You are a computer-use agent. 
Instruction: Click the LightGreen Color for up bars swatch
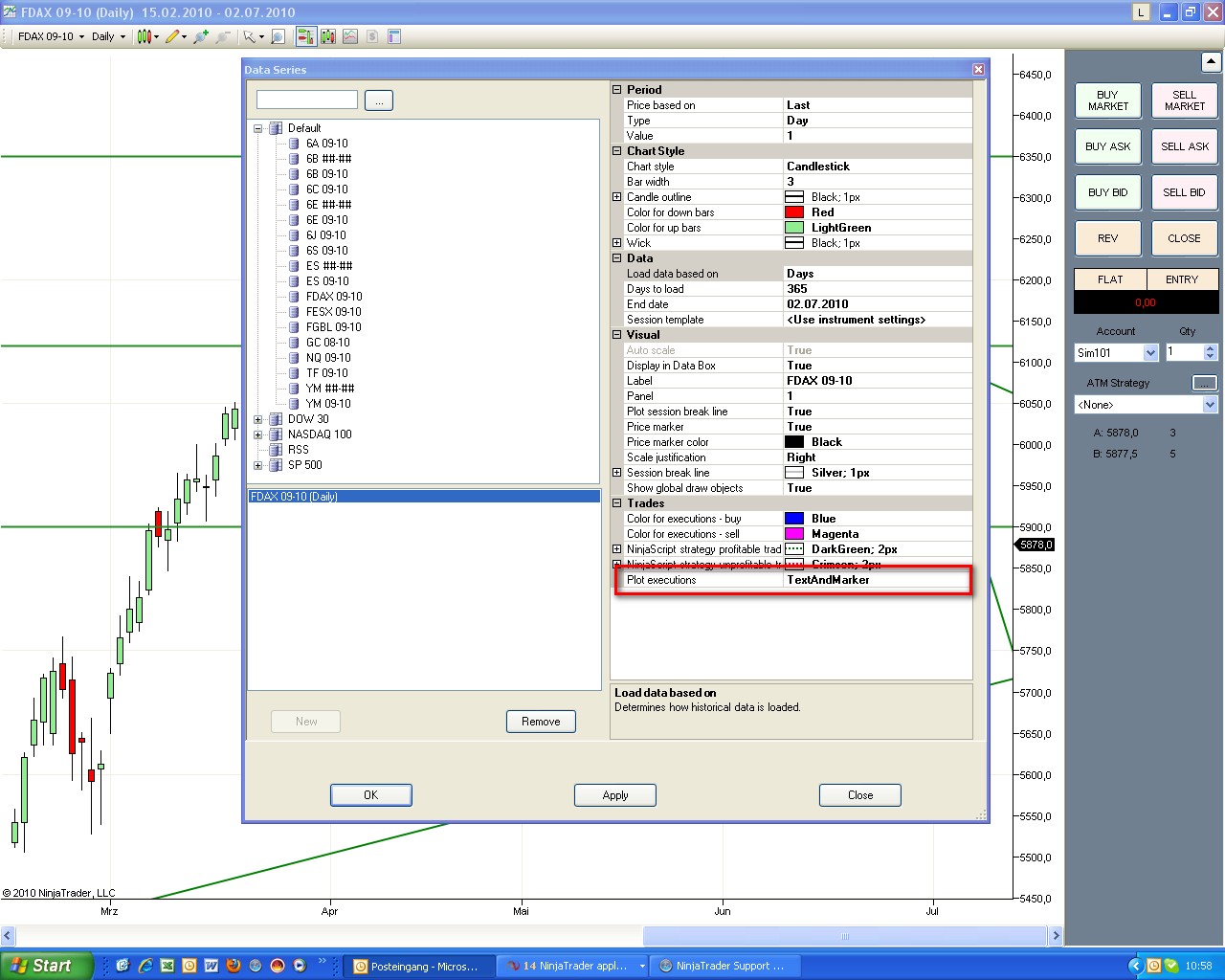(x=794, y=228)
